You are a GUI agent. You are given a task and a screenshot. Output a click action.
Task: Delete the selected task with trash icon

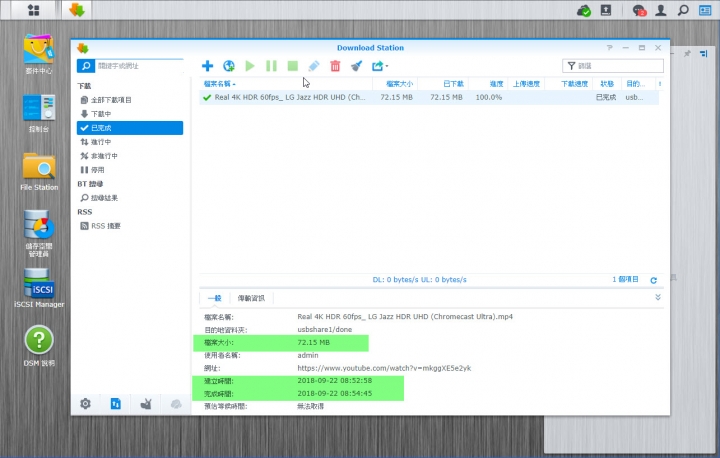(x=335, y=66)
